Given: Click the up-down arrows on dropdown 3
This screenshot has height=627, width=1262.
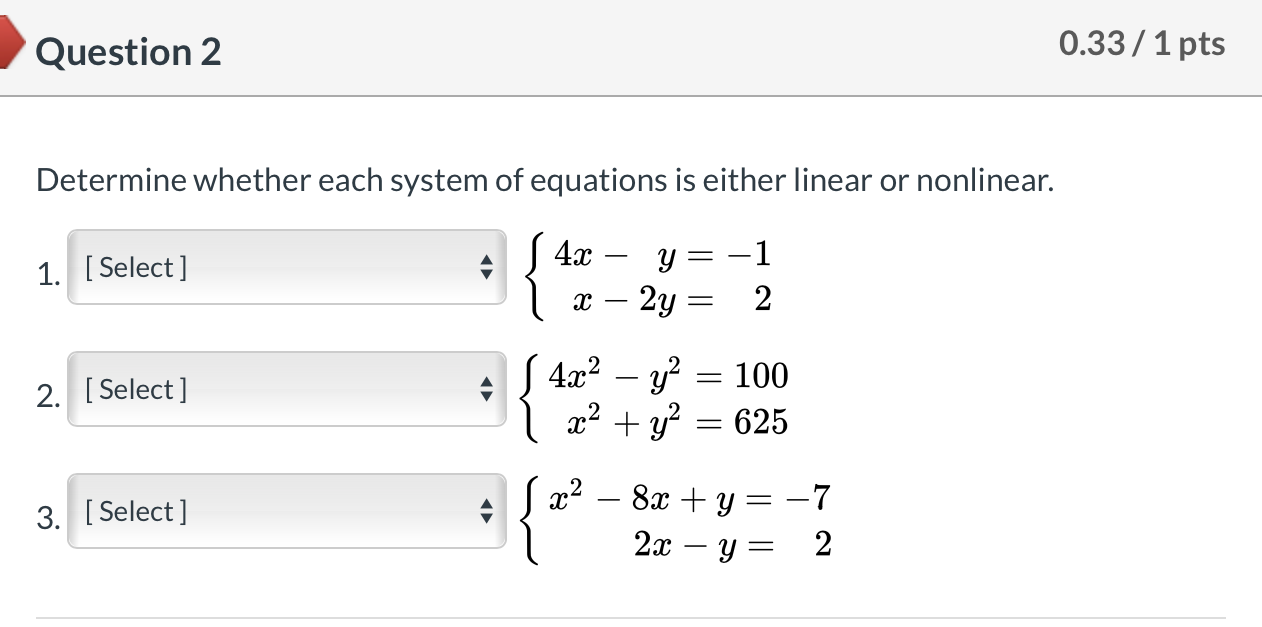Looking at the screenshot, I should tap(487, 511).
